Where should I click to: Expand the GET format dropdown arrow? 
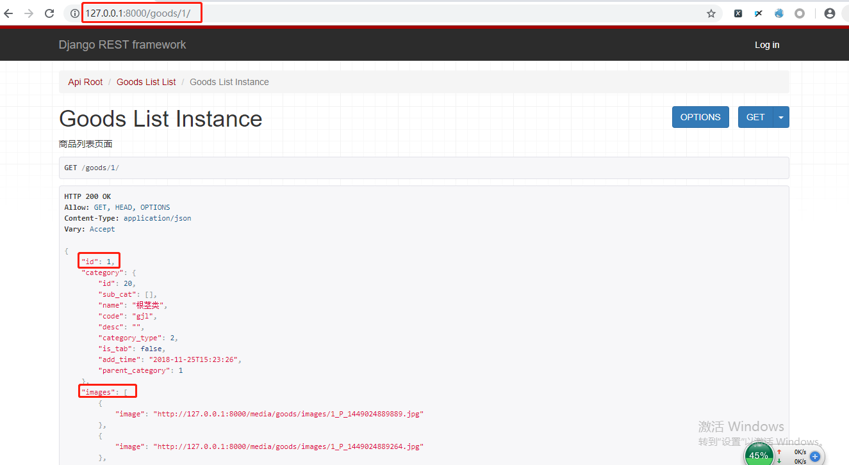point(781,117)
